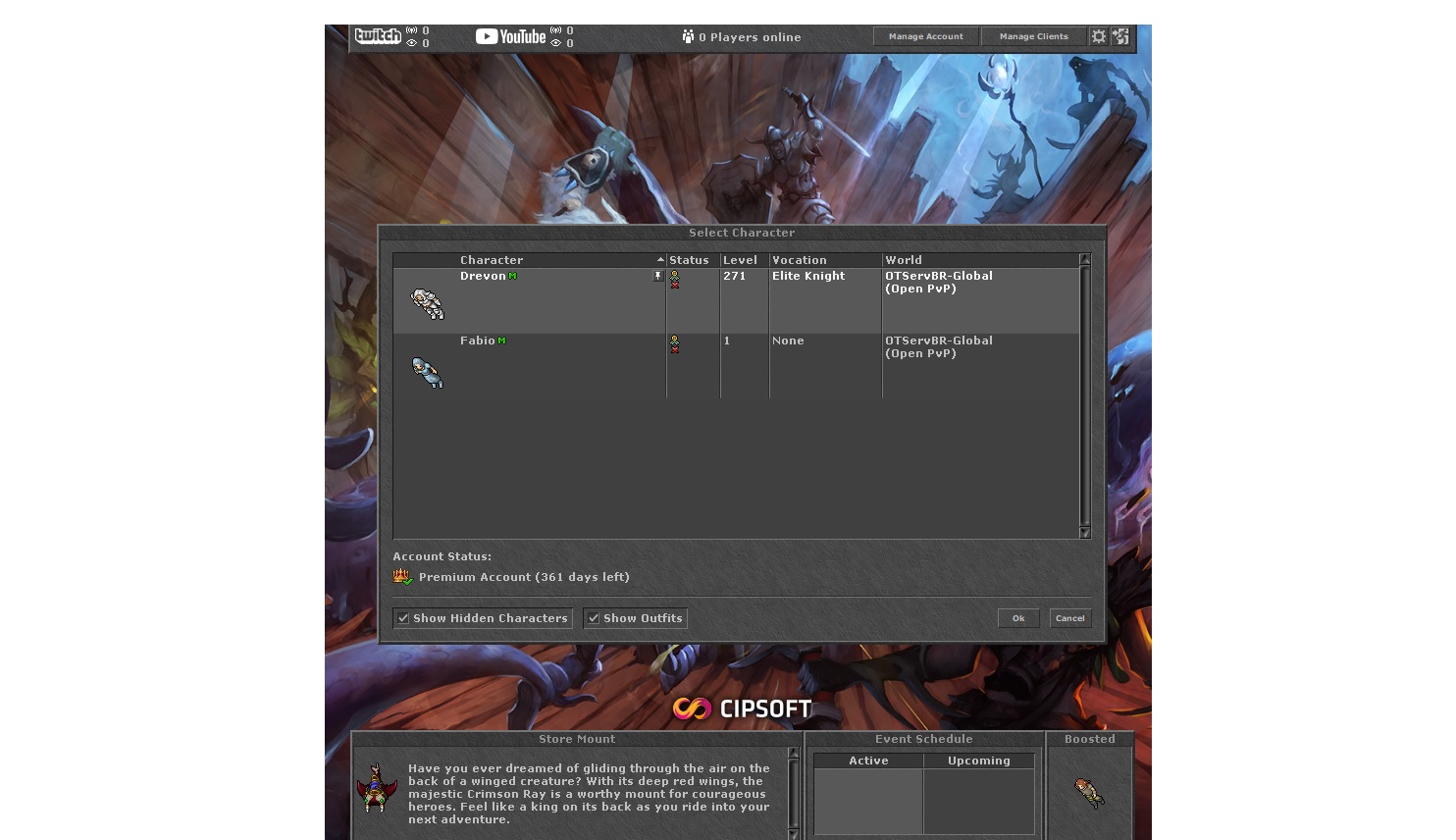
Task: Open Manage Clients
Action: tap(1034, 36)
